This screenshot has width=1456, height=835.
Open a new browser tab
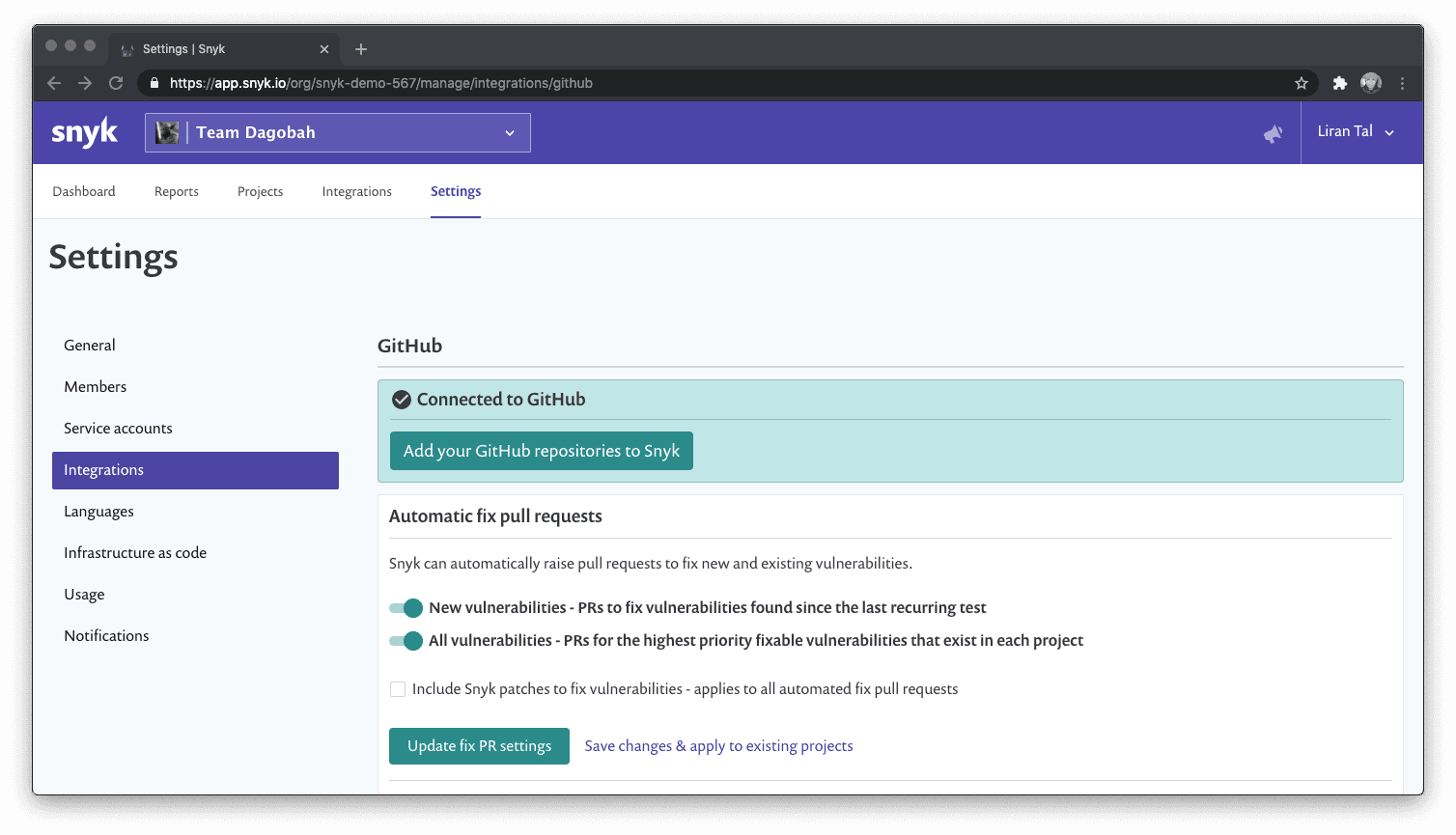361,49
